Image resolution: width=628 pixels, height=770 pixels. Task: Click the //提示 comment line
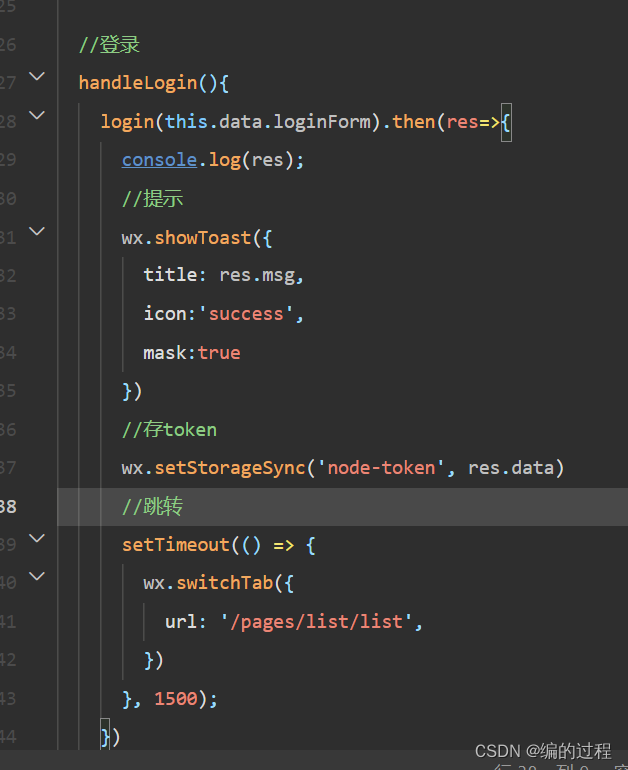point(153,199)
